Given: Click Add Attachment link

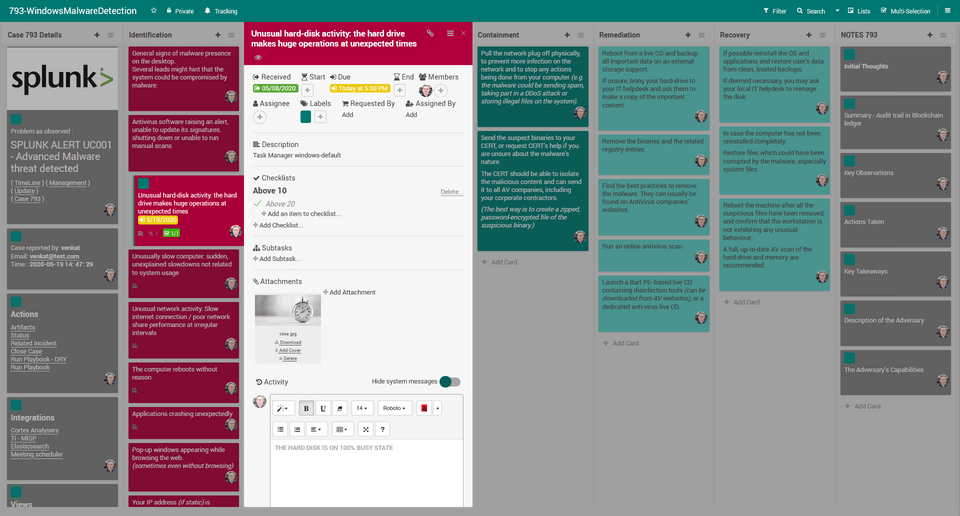Looking at the screenshot, I should pos(350,293).
